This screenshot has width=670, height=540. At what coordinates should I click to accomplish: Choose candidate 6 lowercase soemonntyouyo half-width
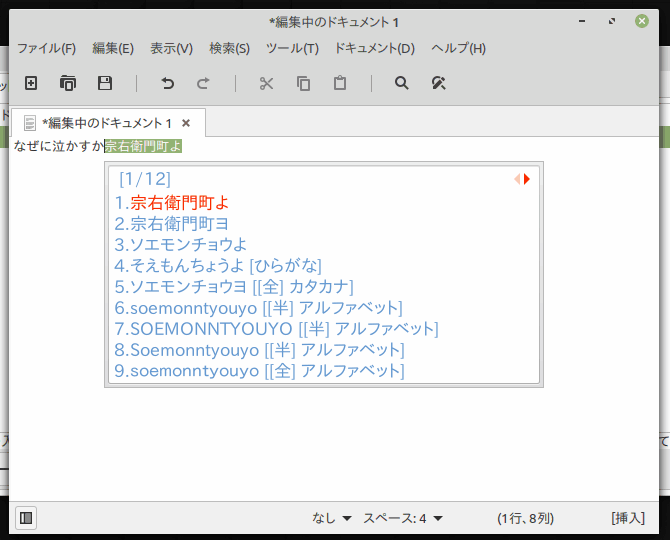tap(259, 307)
